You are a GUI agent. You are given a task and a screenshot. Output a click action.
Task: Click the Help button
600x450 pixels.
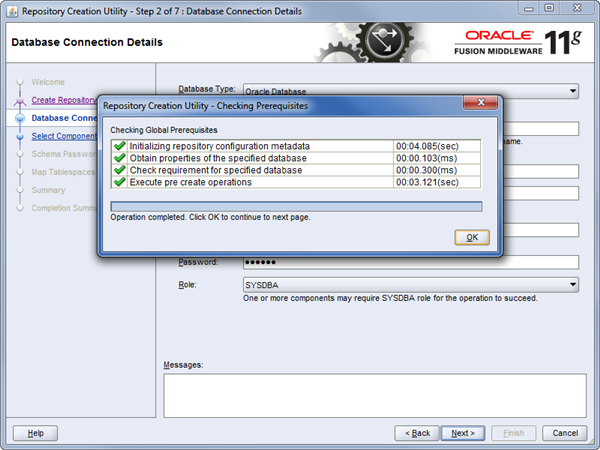(x=36, y=433)
